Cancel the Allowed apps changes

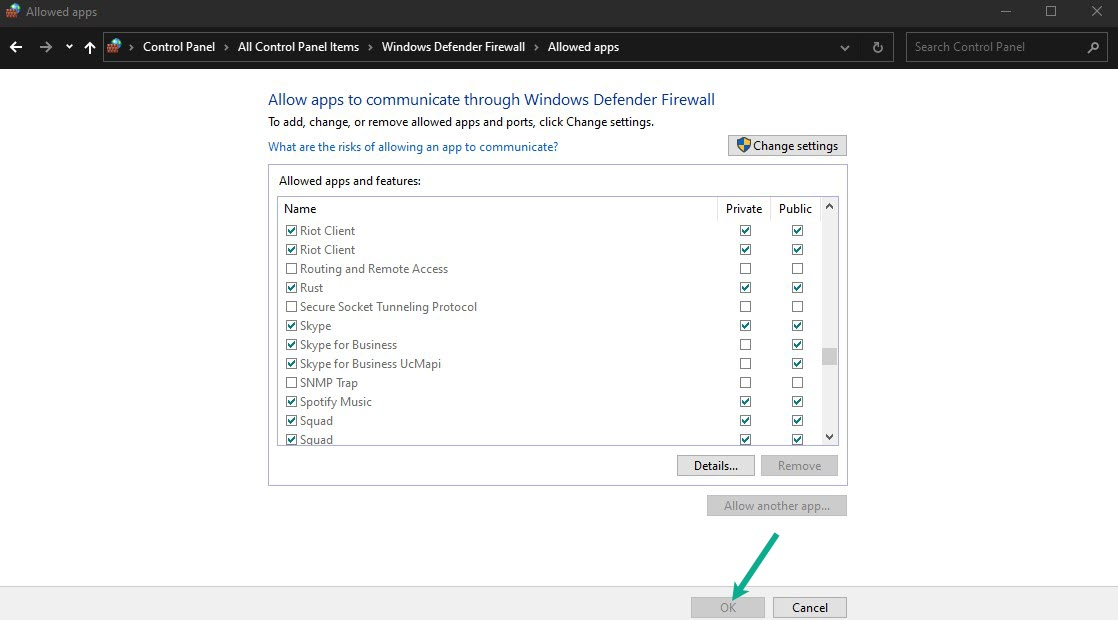810,607
